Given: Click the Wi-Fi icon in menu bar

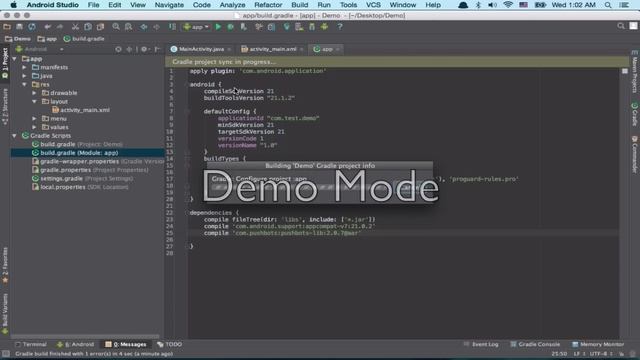Looking at the screenshot, I should pyautogui.click(x=508, y=5).
